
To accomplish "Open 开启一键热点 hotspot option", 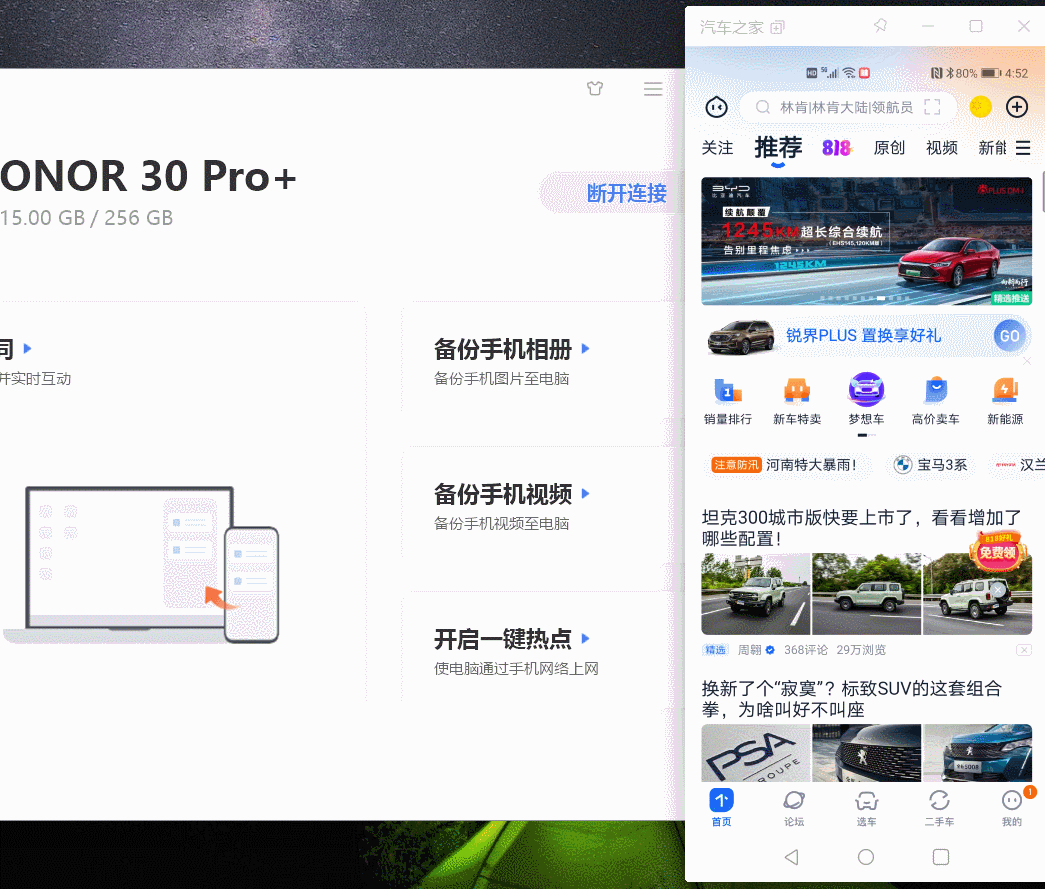I will click(x=503, y=639).
